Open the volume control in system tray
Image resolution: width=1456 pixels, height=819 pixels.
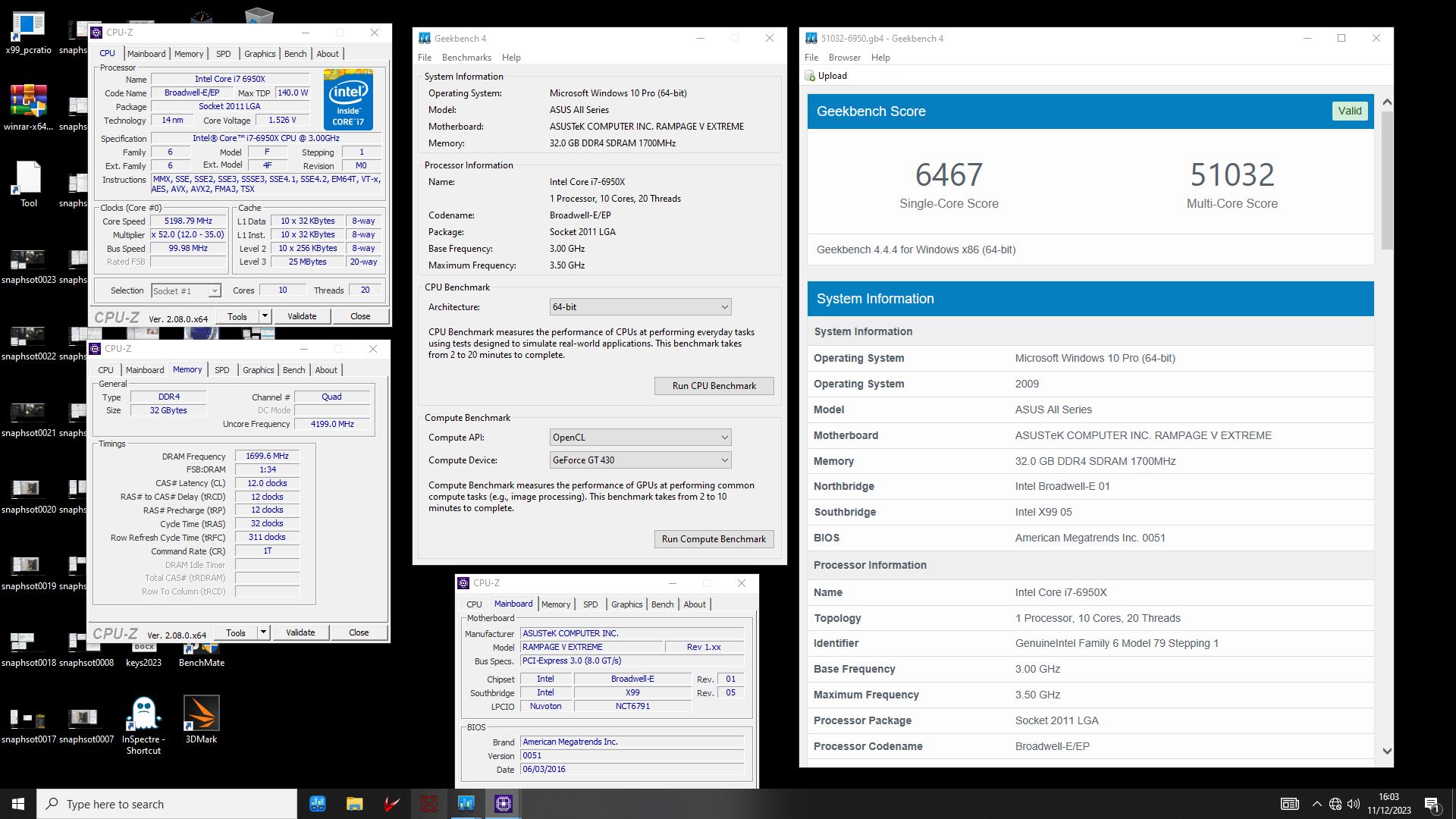pos(1354,804)
